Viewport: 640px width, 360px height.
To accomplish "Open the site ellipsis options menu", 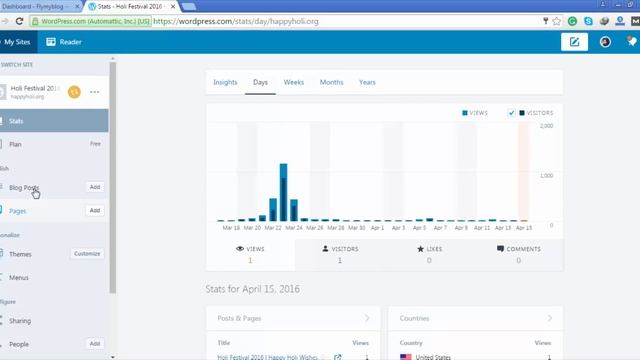I will point(94,92).
